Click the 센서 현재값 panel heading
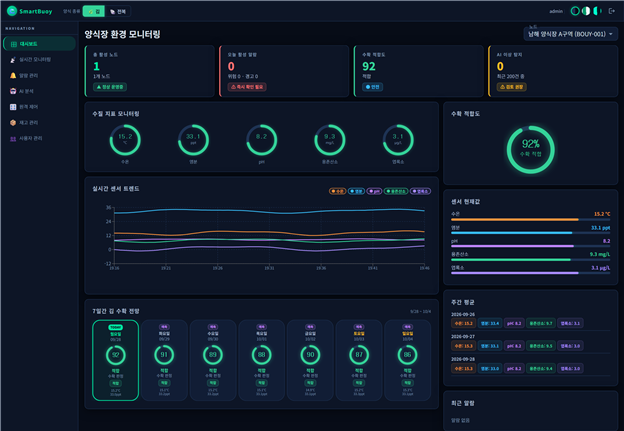Screen dimensions: 624x431 (465, 202)
